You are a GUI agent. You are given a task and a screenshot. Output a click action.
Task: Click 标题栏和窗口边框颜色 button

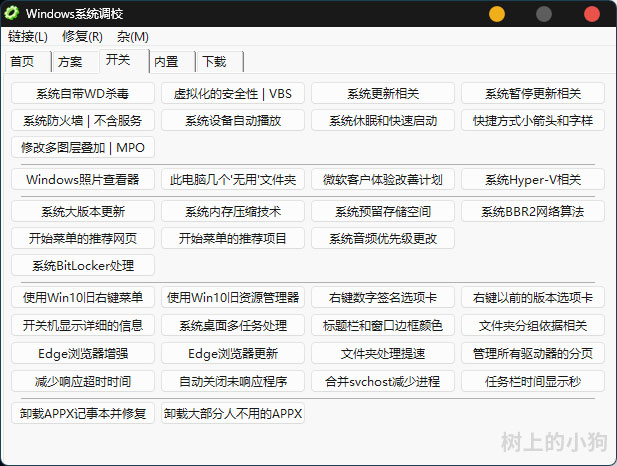click(x=383, y=325)
